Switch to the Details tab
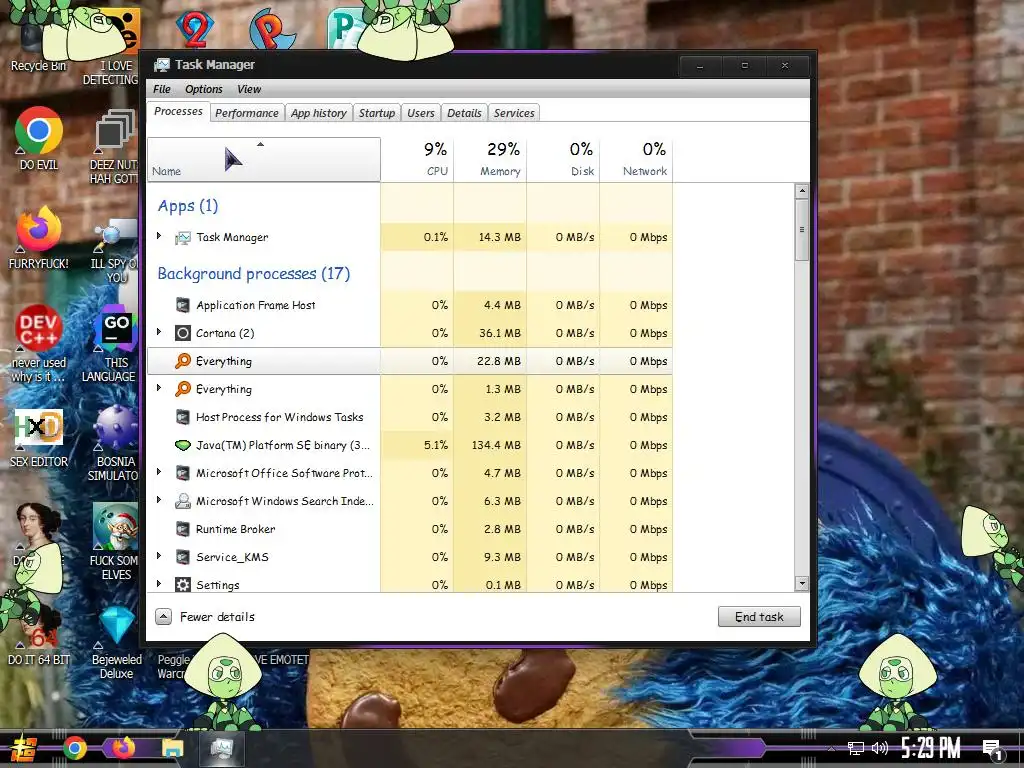Screen dimensions: 1024x768 pyautogui.click(x=464, y=113)
